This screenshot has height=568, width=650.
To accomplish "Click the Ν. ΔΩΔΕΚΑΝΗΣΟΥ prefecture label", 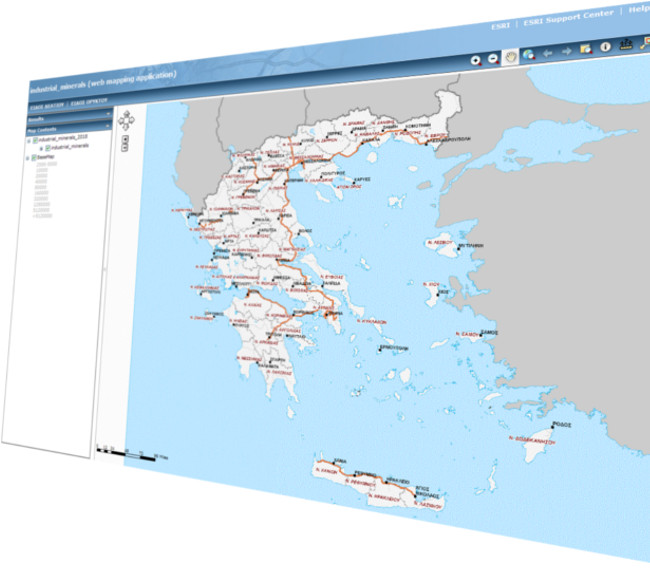I will 532,440.
